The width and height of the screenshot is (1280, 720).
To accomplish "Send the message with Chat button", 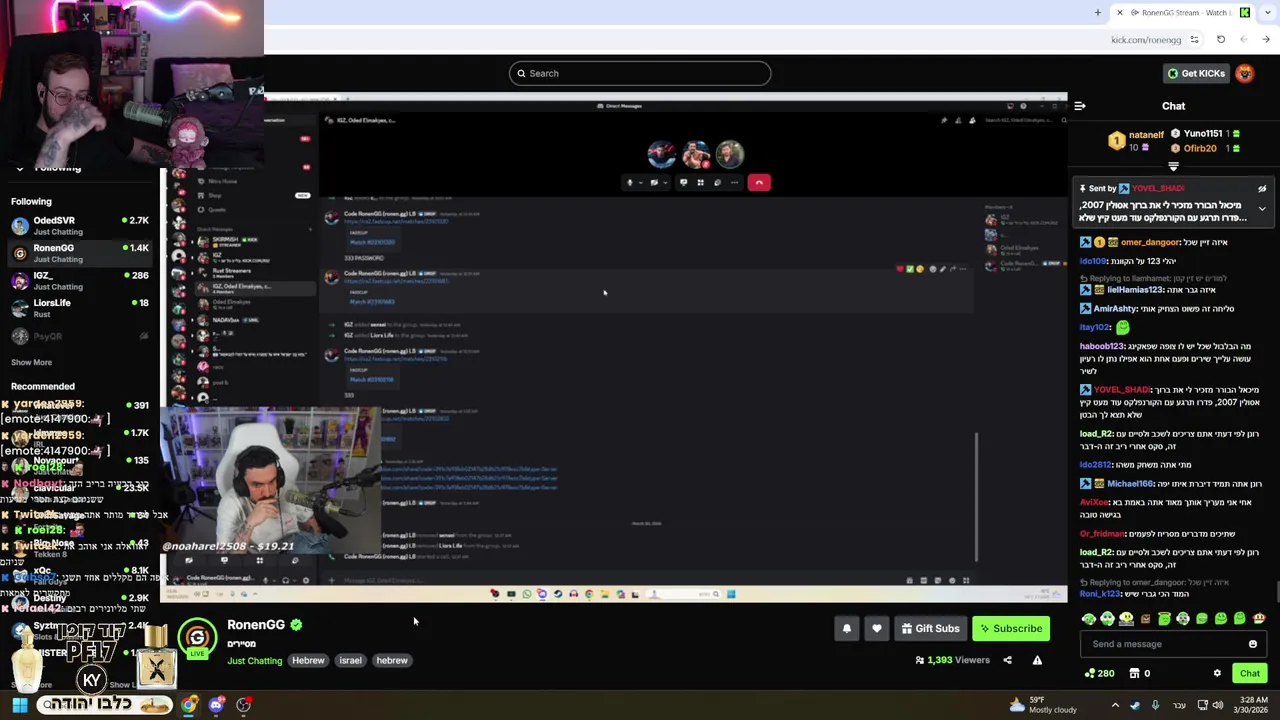I will 1249,673.
